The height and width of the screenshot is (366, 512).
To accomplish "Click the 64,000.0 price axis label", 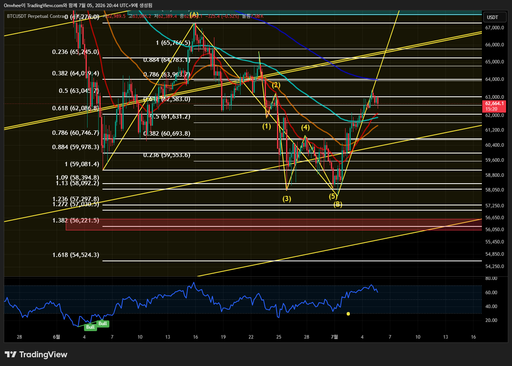I will (x=495, y=79).
